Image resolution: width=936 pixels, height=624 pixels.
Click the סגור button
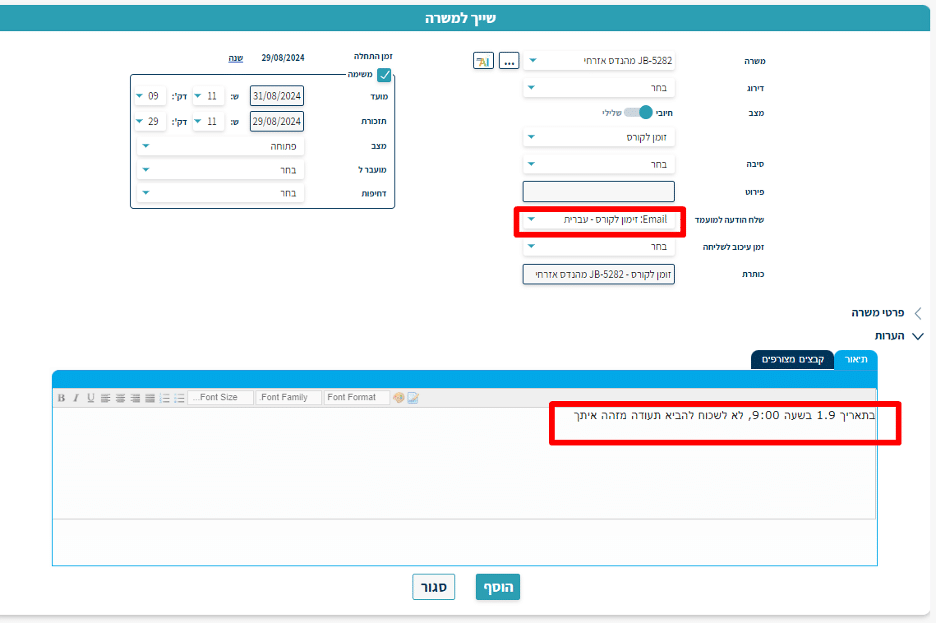point(434,587)
